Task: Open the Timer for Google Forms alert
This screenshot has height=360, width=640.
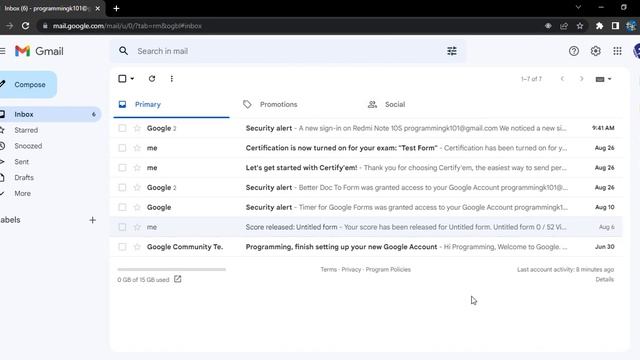Action: point(366,207)
